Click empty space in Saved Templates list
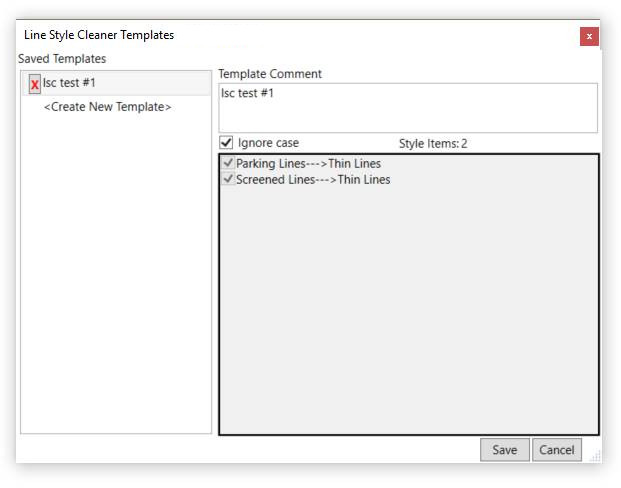Image resolution: width=621 pixels, height=488 pixels. pos(115,280)
